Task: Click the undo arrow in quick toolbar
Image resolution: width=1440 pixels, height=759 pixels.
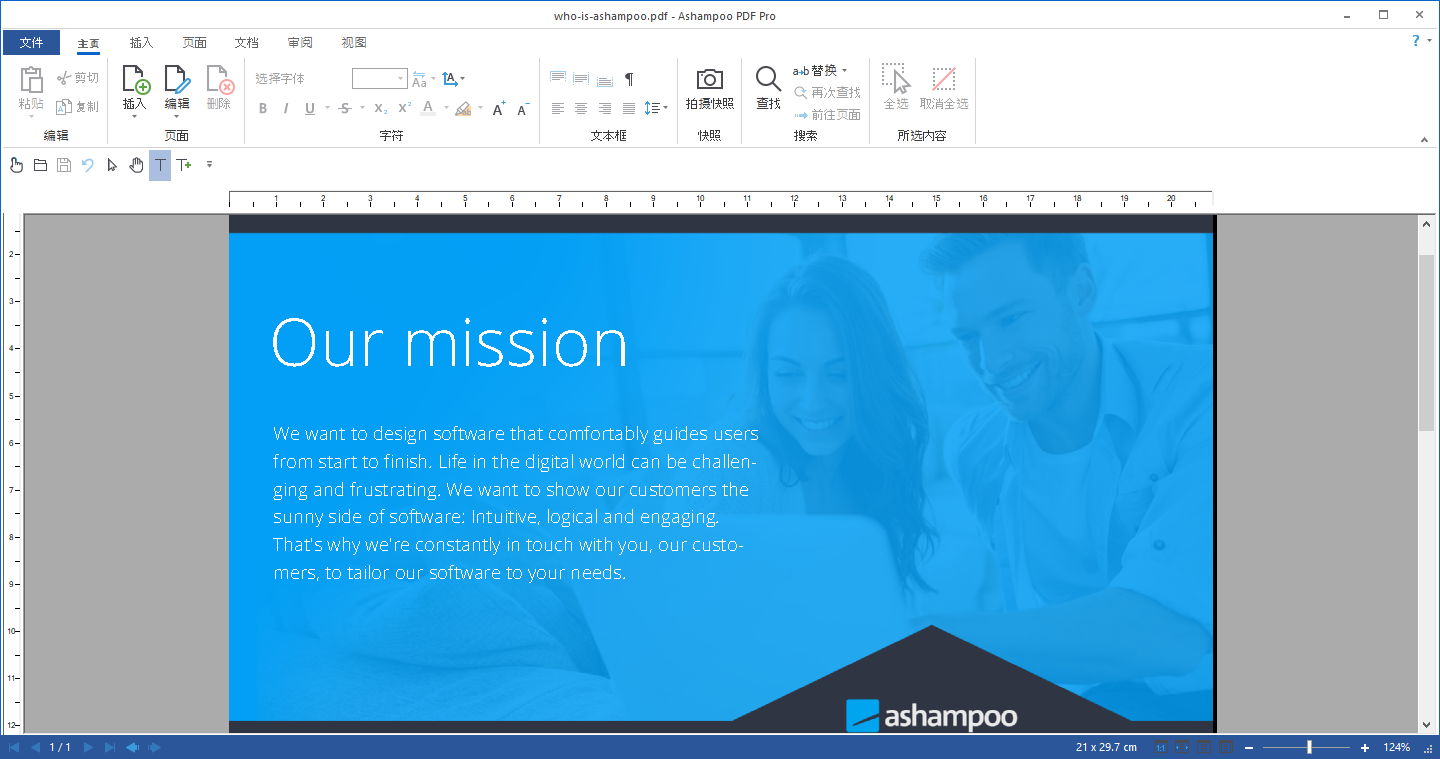Action: 88,165
